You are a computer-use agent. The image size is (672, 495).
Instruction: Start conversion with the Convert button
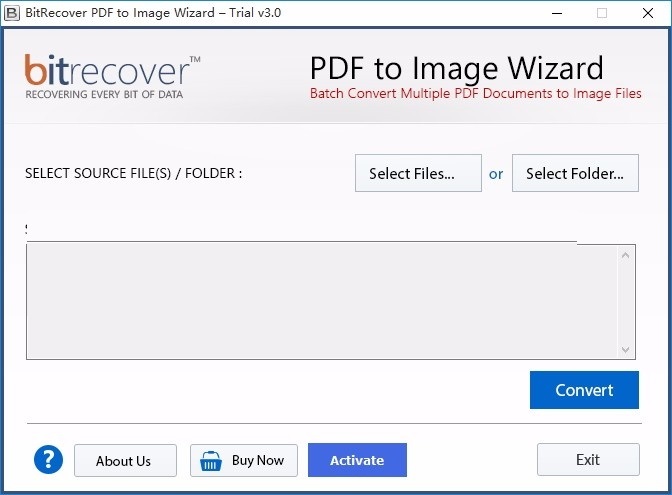[x=584, y=390]
